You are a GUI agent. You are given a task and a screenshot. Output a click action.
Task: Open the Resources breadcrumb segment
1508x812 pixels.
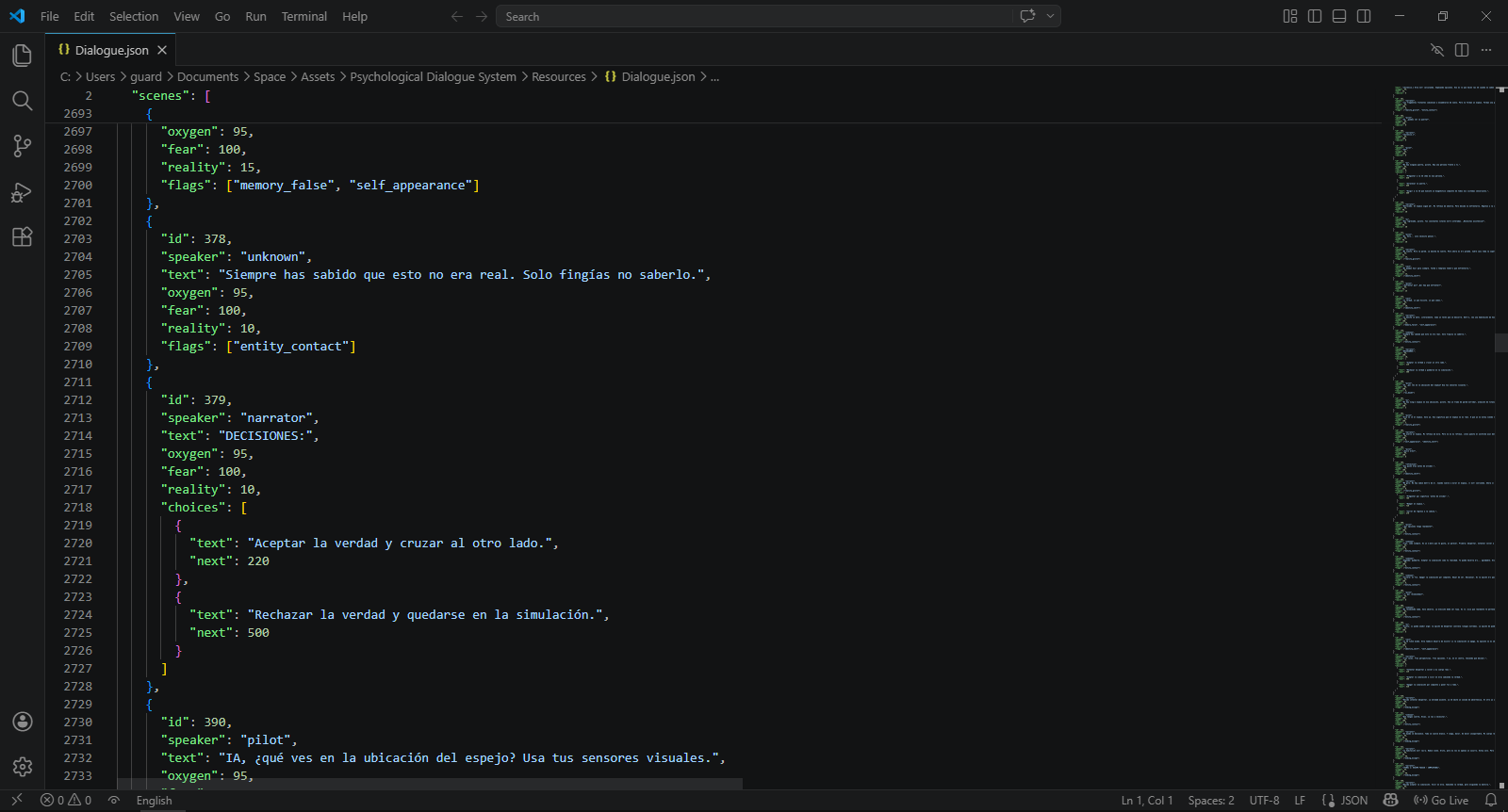pyautogui.click(x=559, y=77)
